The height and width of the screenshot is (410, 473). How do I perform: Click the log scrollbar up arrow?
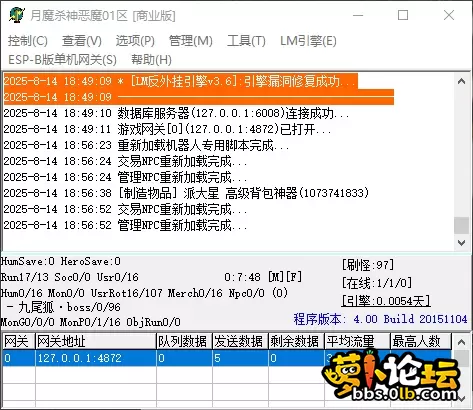tap(461, 81)
